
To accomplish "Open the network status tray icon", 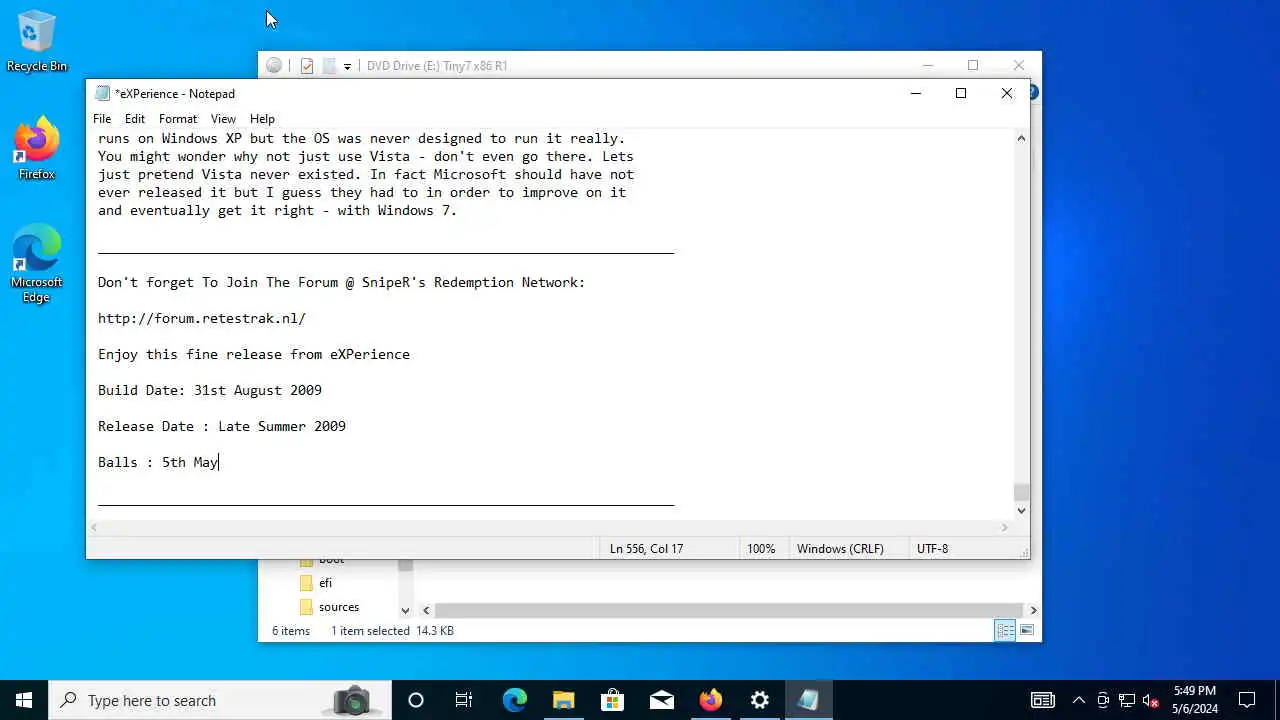I will coord(1127,700).
